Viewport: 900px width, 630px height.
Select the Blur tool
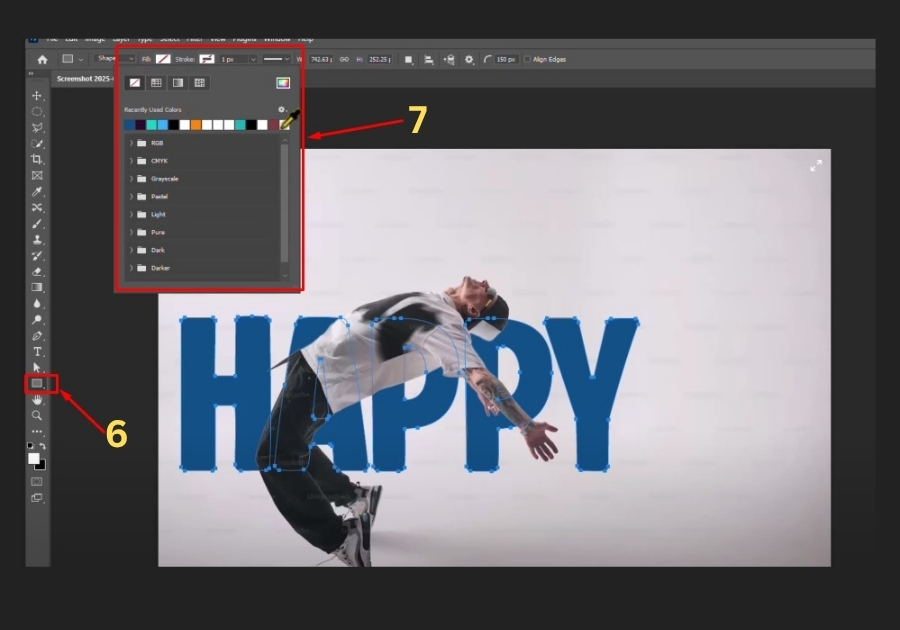pyautogui.click(x=37, y=303)
